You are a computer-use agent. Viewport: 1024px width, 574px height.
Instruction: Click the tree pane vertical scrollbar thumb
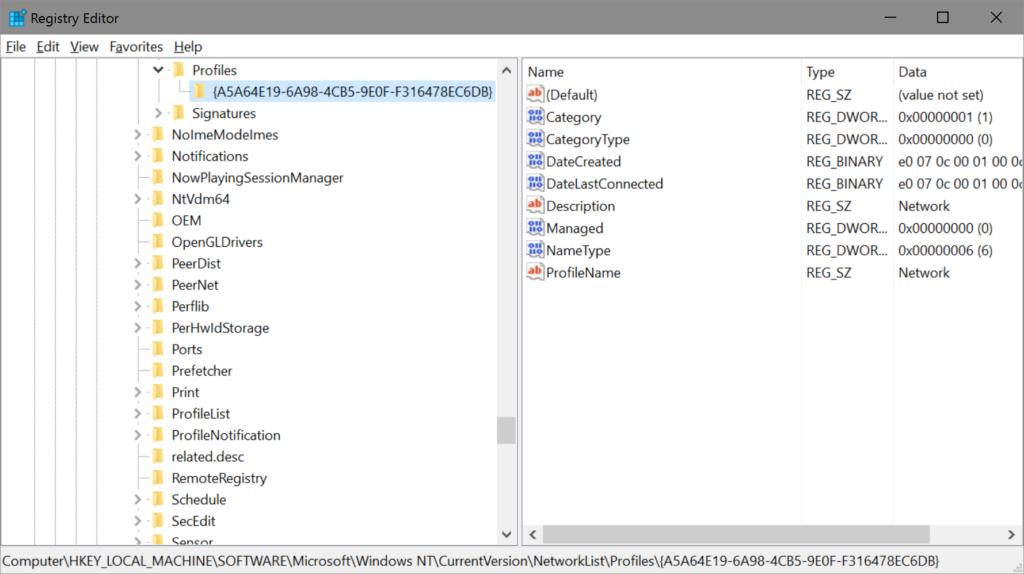tap(506, 430)
